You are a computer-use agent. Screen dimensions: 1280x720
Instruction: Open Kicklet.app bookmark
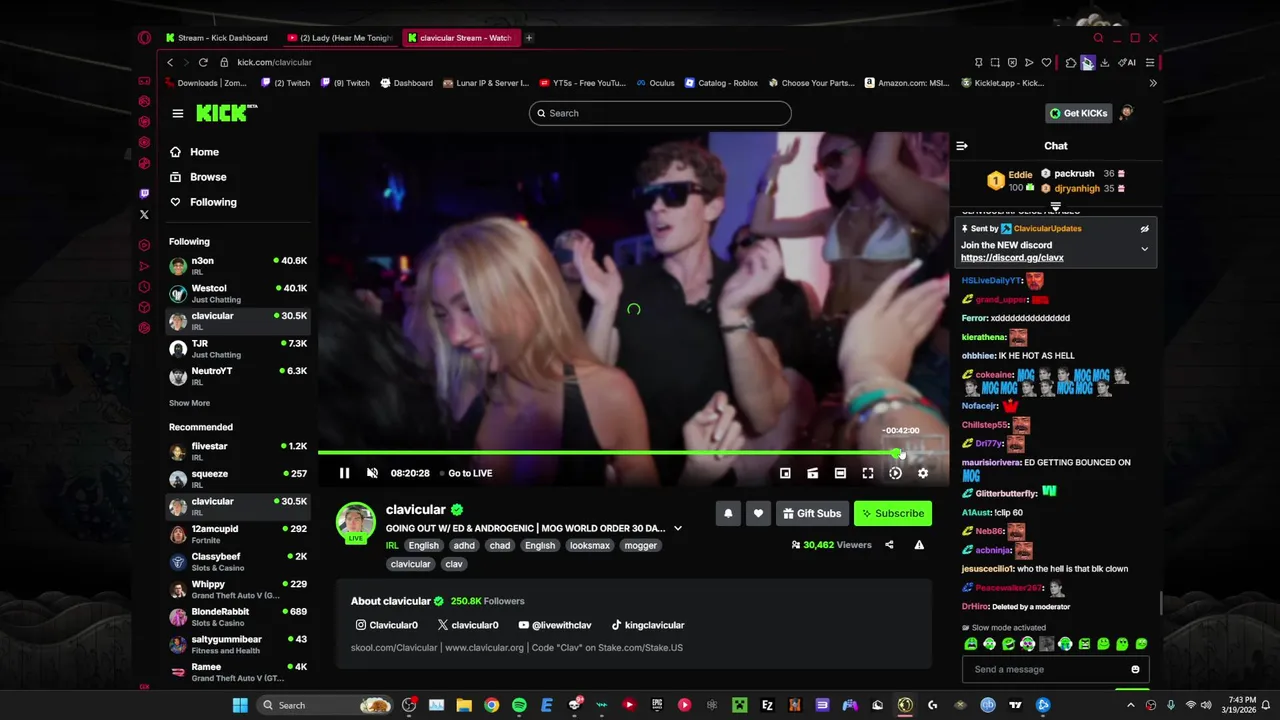1002,83
